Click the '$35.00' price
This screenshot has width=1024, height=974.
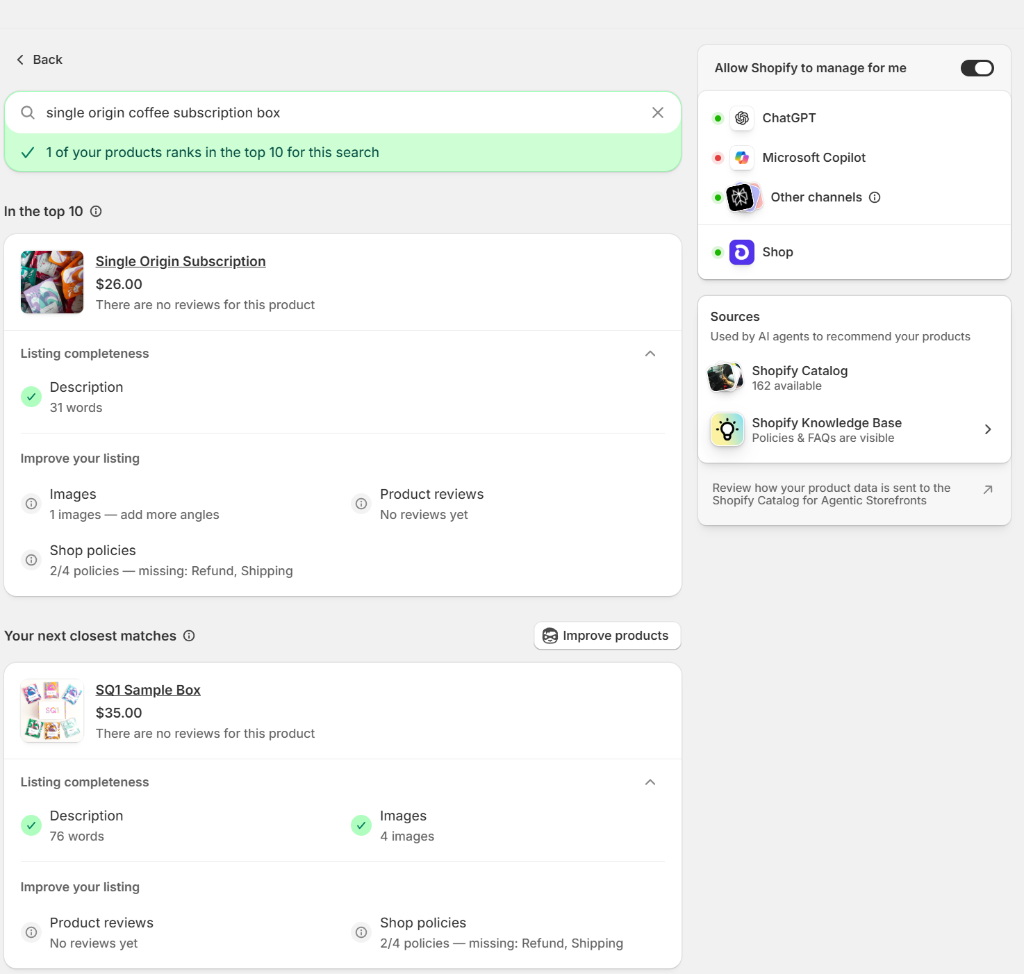pyautogui.click(x=119, y=713)
